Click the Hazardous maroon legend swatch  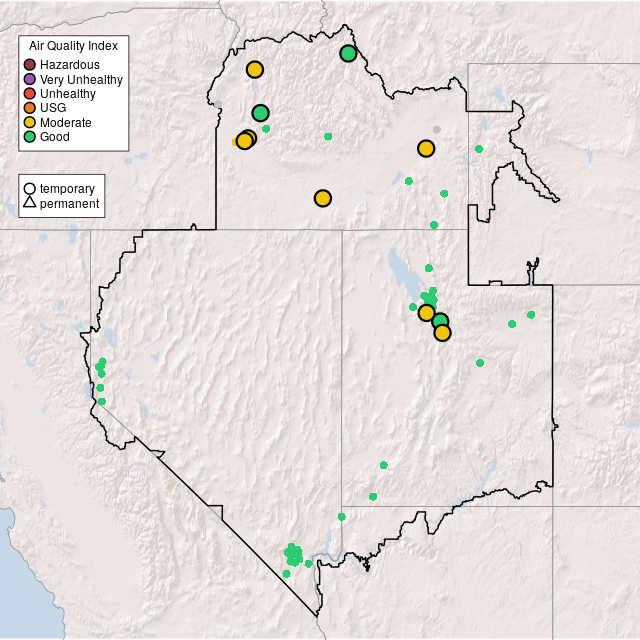(x=30, y=65)
